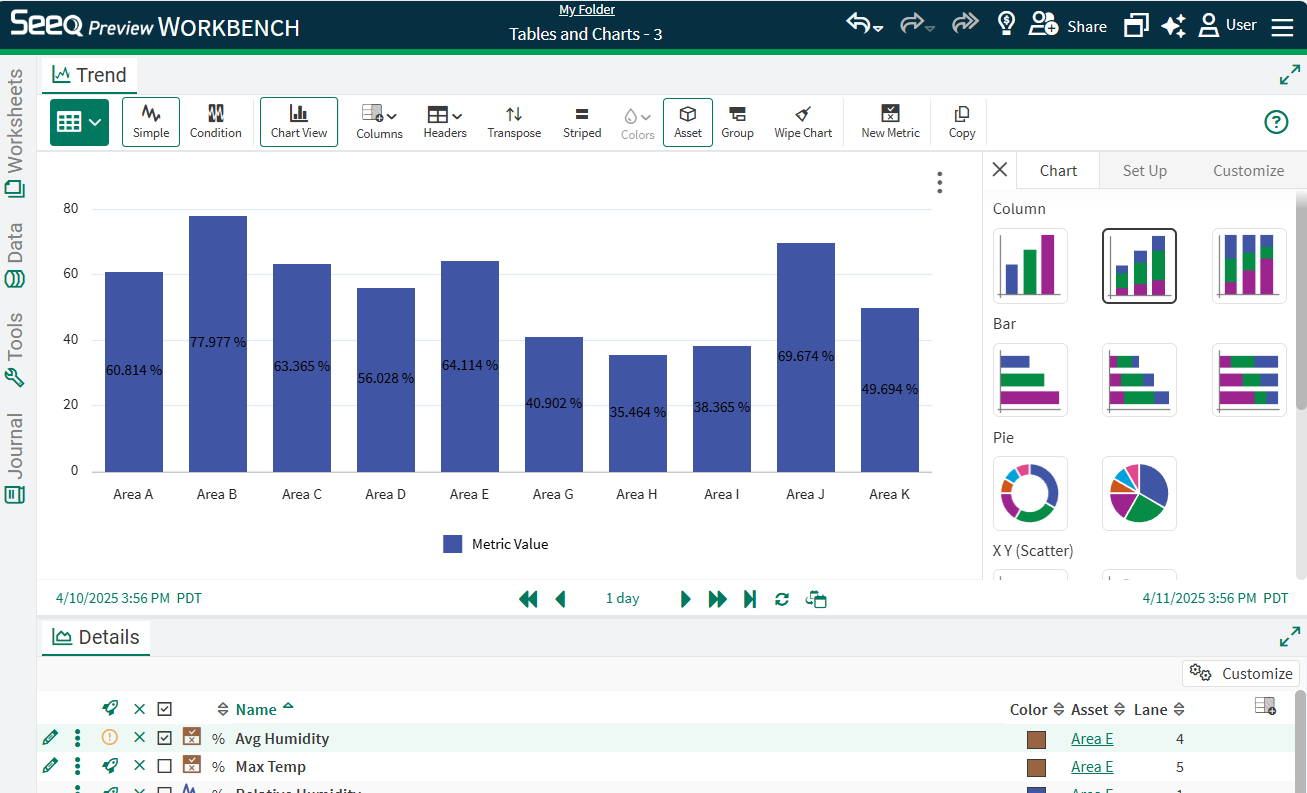Image resolution: width=1307 pixels, height=793 pixels.
Task: Uncheck the Avg Humidity checkbox
Action: click(165, 738)
